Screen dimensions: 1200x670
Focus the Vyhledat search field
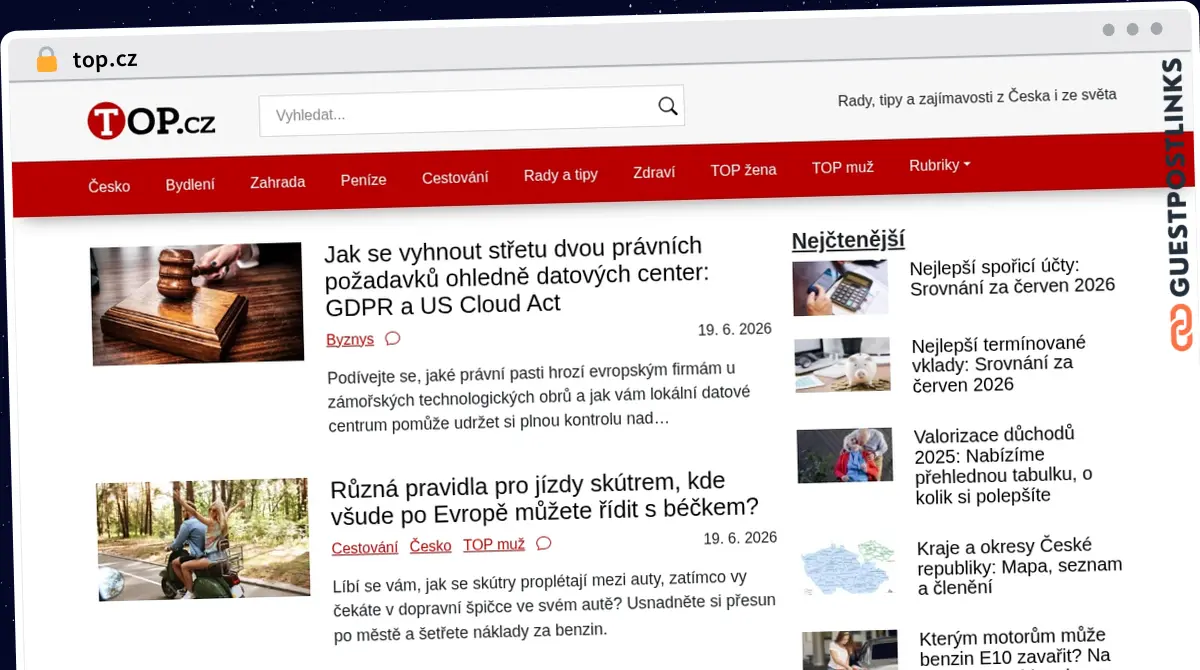pyautogui.click(x=471, y=111)
